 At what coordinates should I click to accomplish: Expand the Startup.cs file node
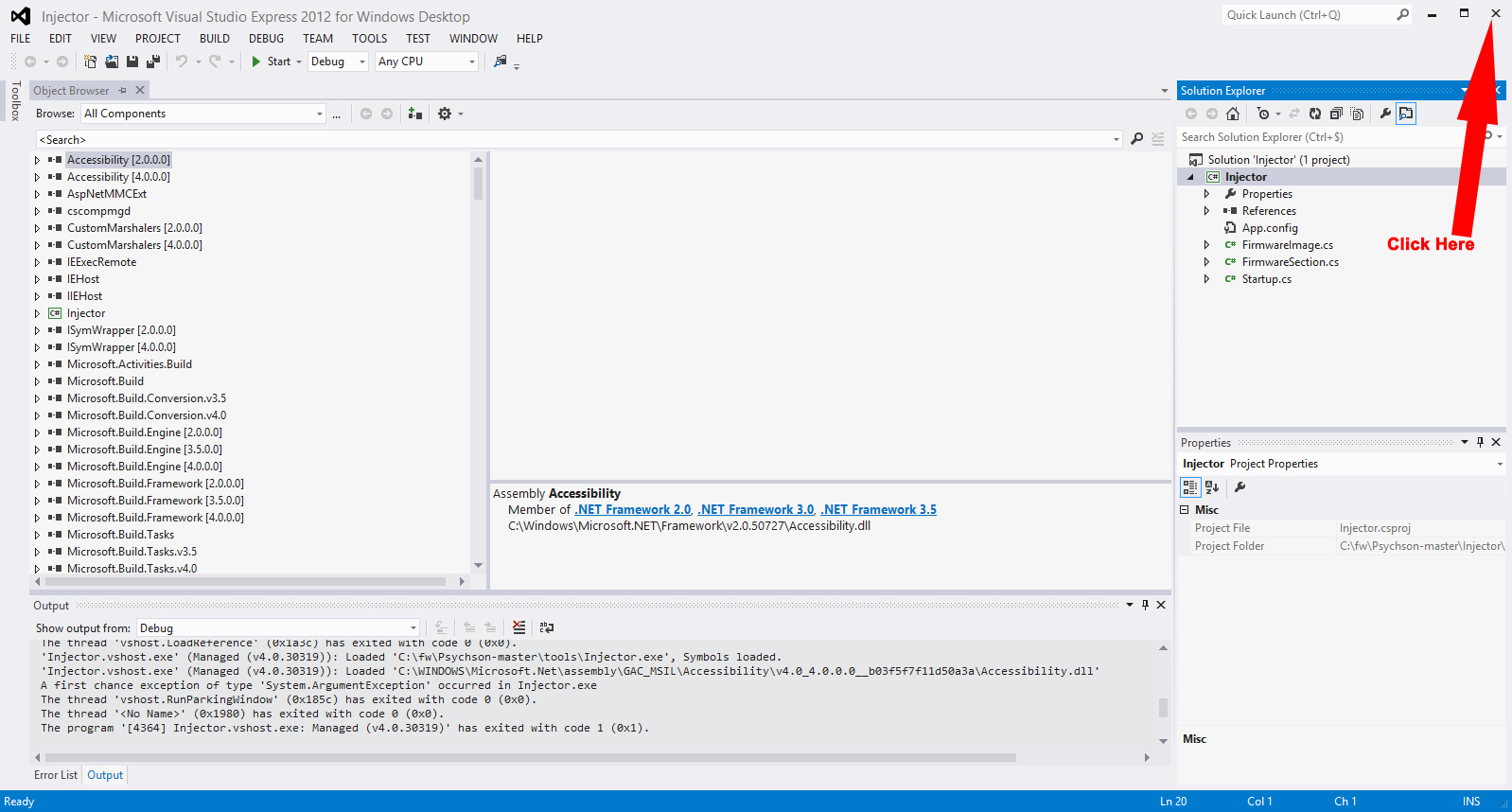pyautogui.click(x=1206, y=279)
